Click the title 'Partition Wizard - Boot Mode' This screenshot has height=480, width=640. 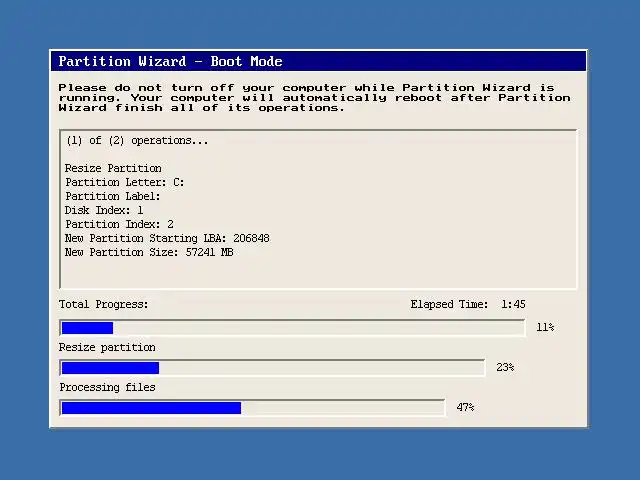pos(171,61)
